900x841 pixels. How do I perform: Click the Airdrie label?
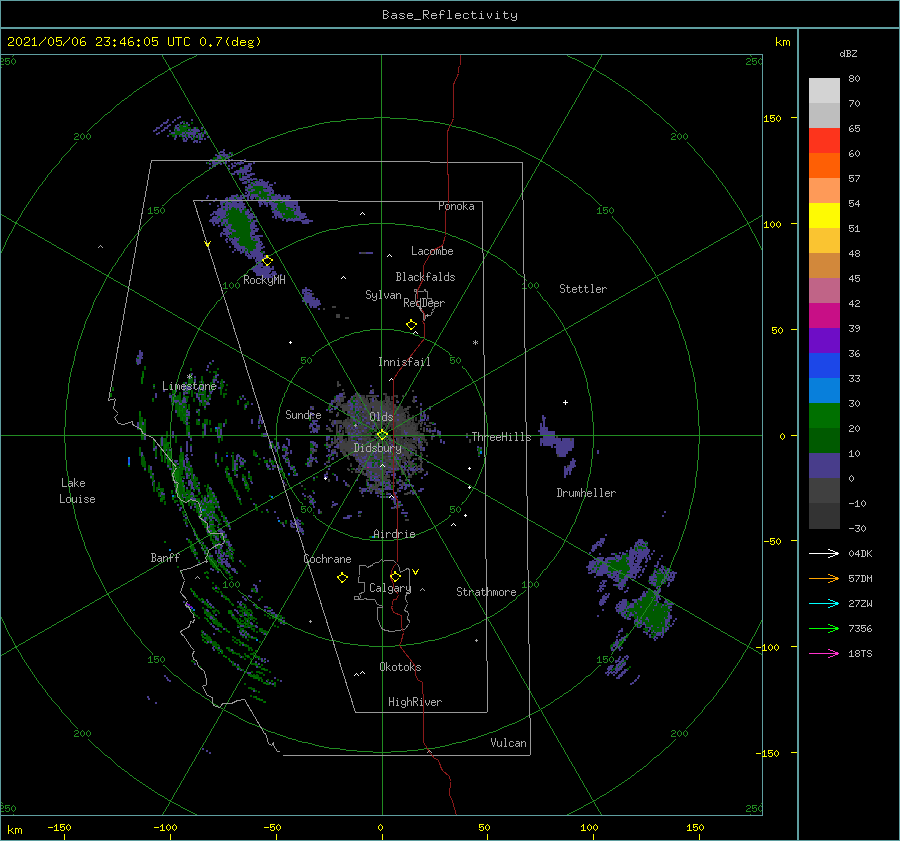point(394,534)
